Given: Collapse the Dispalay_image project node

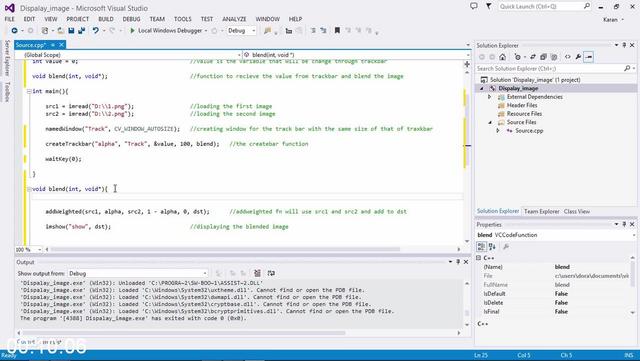Looking at the screenshot, I should tap(482, 89).
